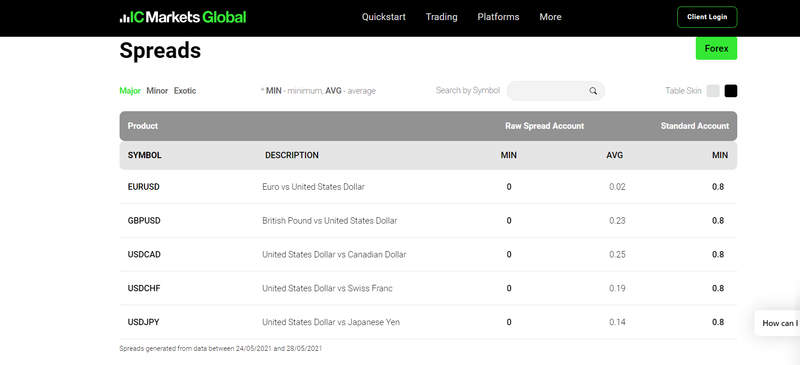The width and height of the screenshot is (800, 365).
Task: Click the EURUSD average spread 0.02
Action: coord(617,187)
